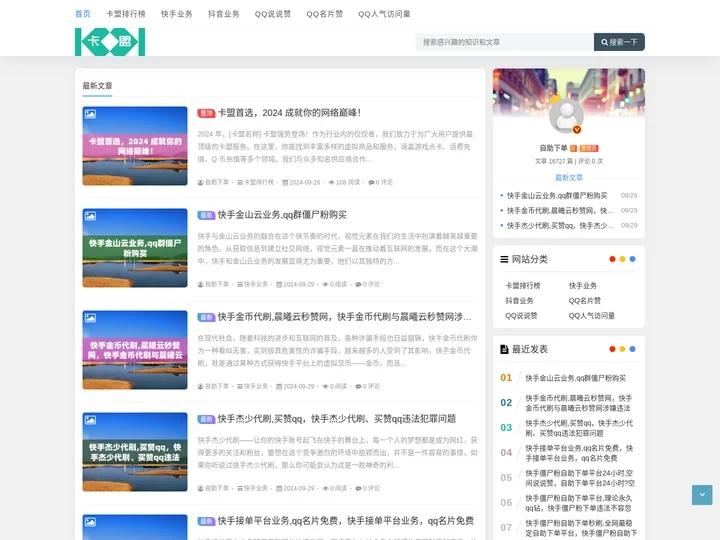The image size is (720, 540).
Task: Open thumbnail of 快手杰少代刷 article
Action: (x=135, y=452)
